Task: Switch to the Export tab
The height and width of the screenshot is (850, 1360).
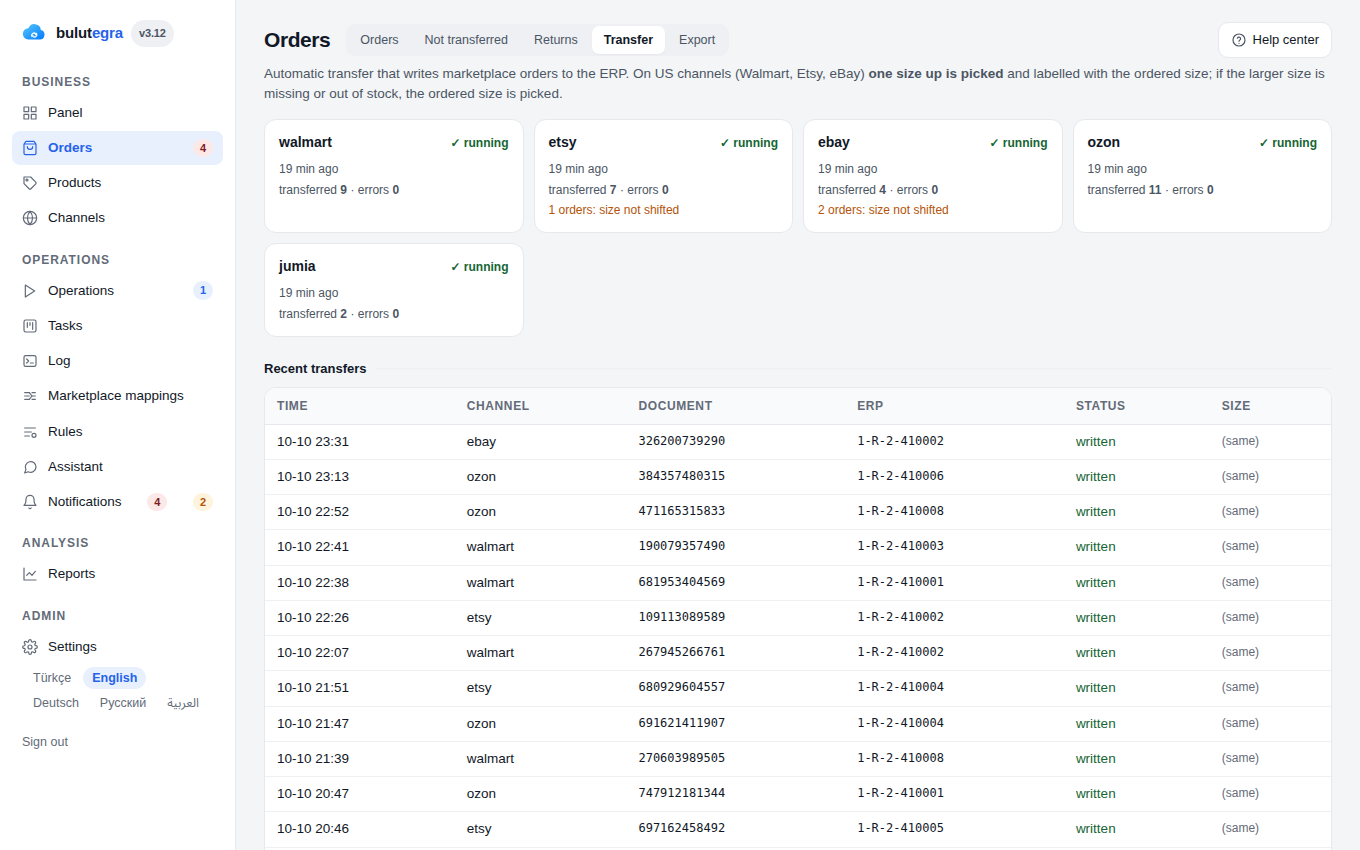Action: pyautogui.click(x=697, y=40)
